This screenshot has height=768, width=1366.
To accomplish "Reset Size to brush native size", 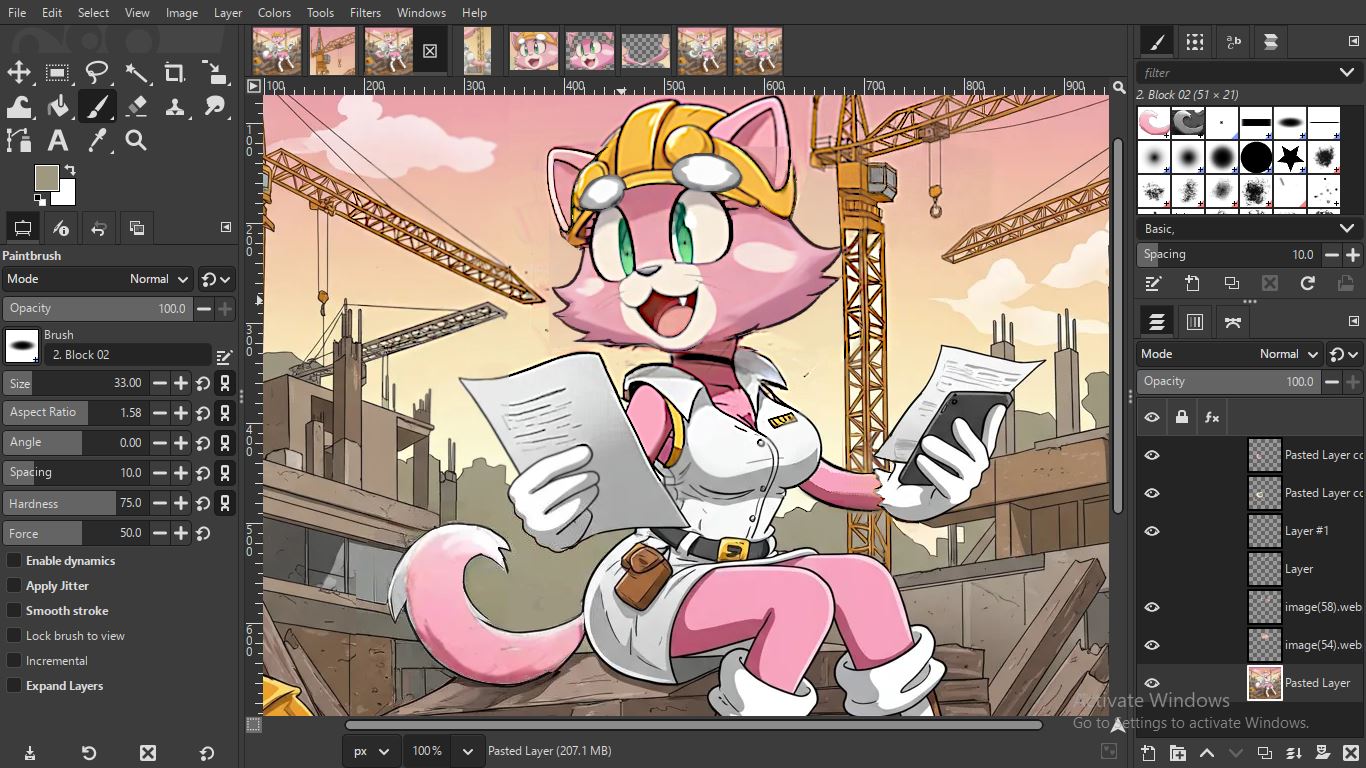I will pyautogui.click(x=203, y=383).
